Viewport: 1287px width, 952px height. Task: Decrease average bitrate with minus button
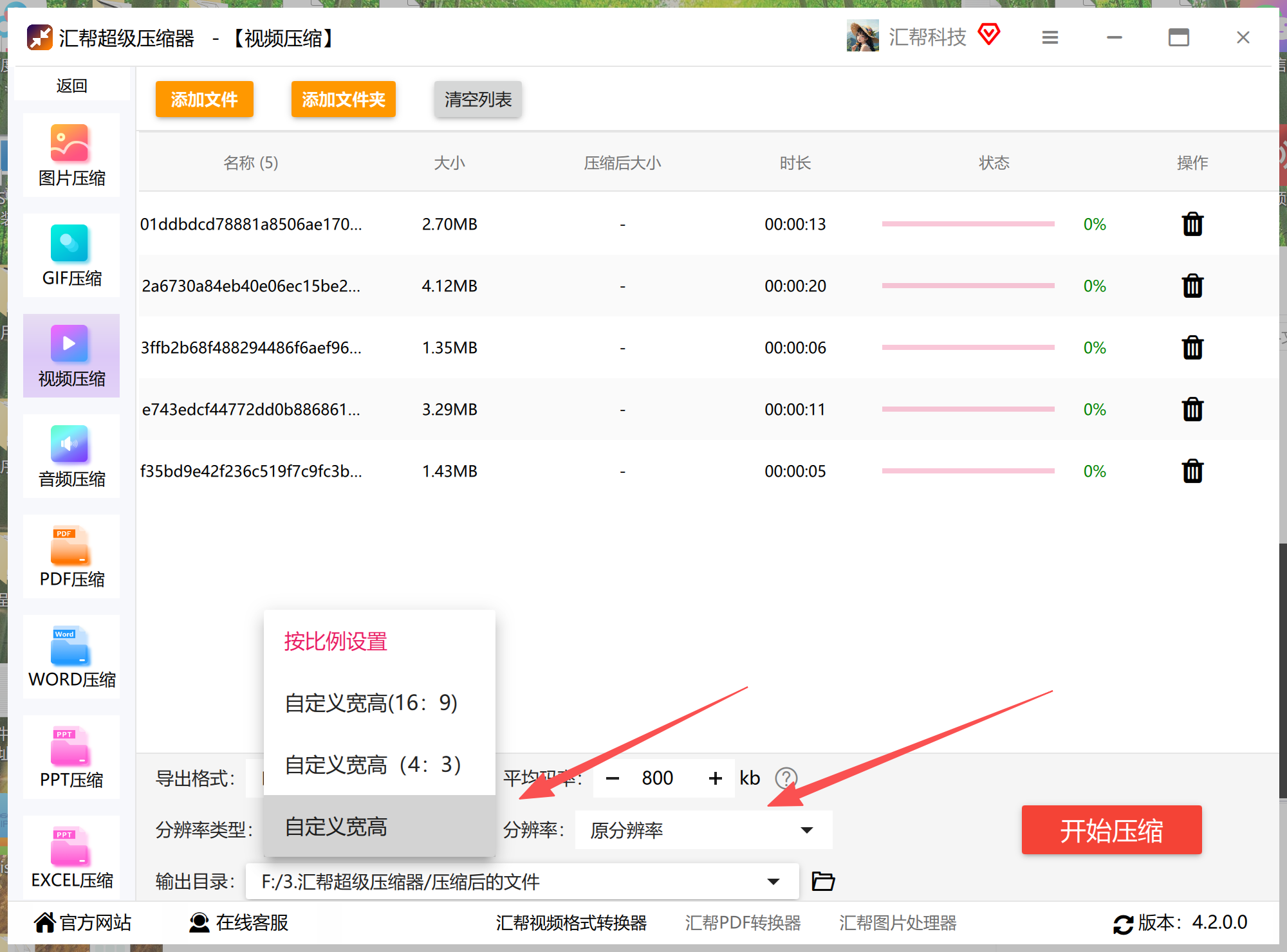coord(613,778)
